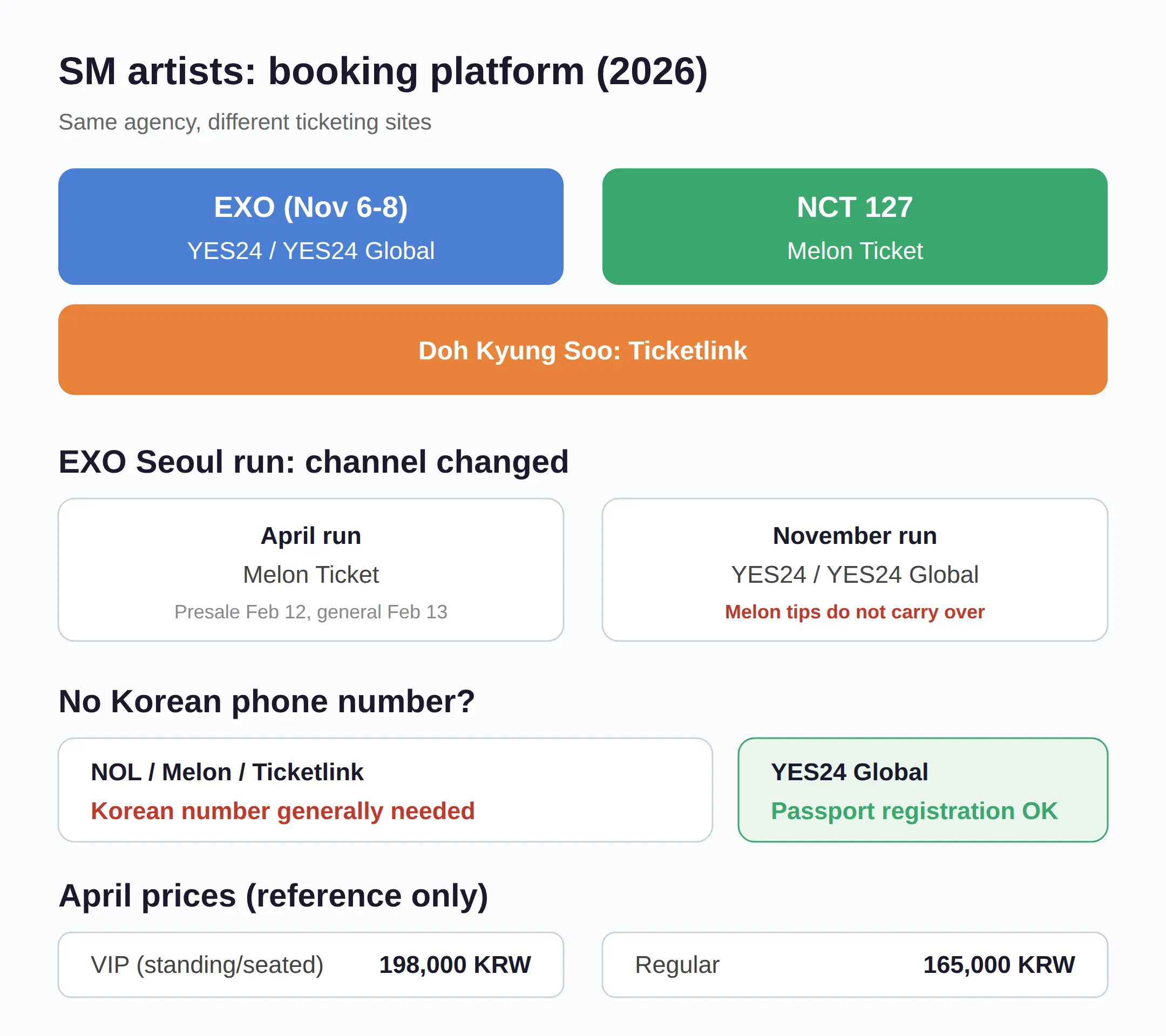Click subtitle "Same agency, different ticketing sites"
Screen dimensions: 1166x1036
(245, 122)
